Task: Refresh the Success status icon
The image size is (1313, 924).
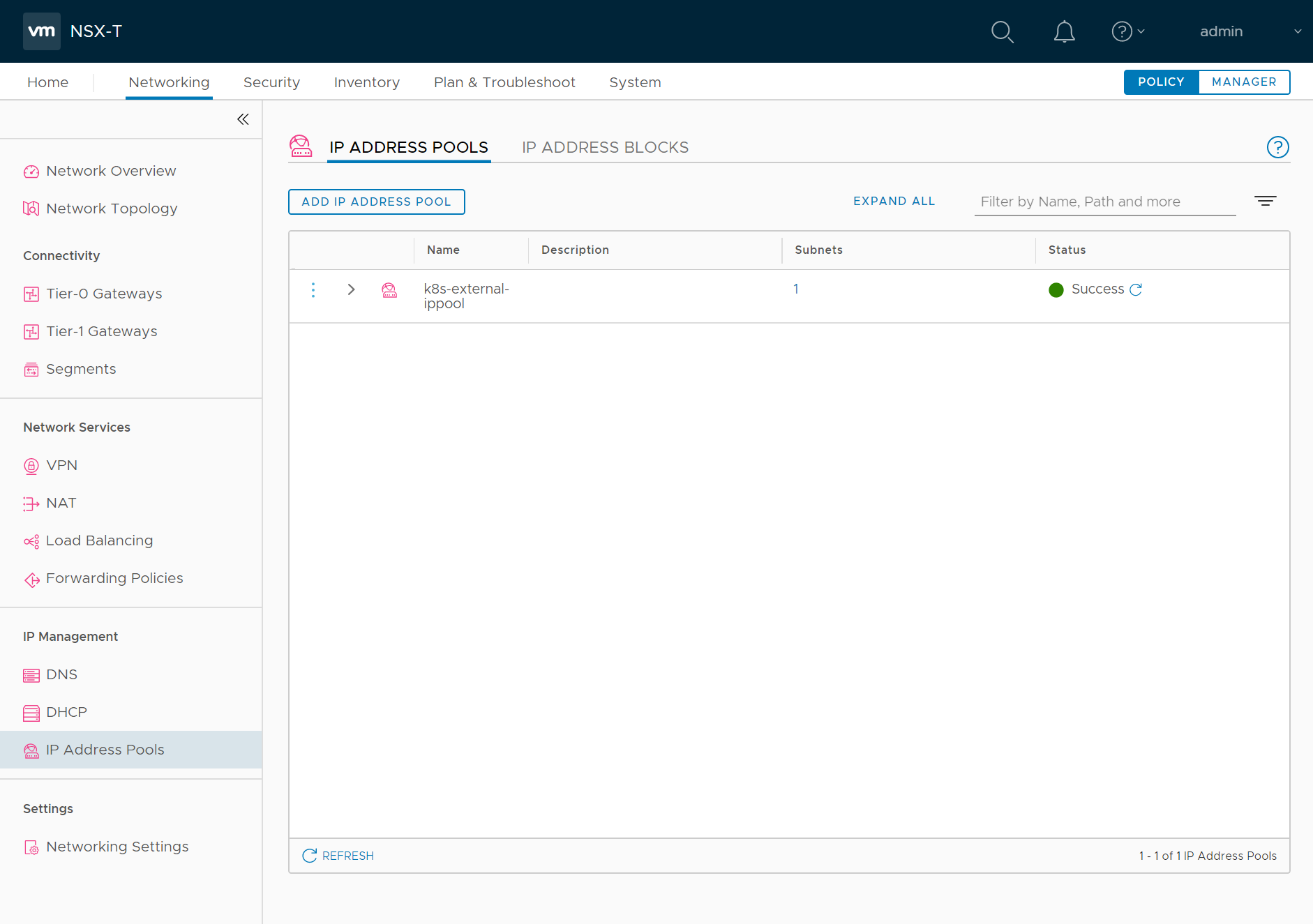Action: (1136, 289)
